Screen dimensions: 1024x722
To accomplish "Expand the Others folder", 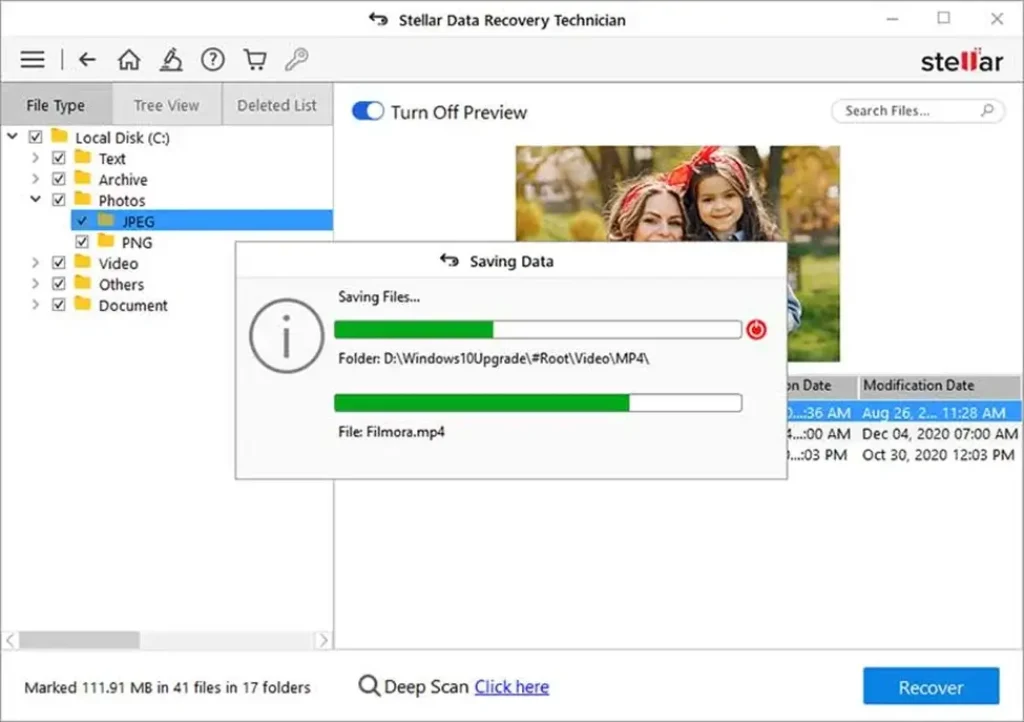I will 37,284.
